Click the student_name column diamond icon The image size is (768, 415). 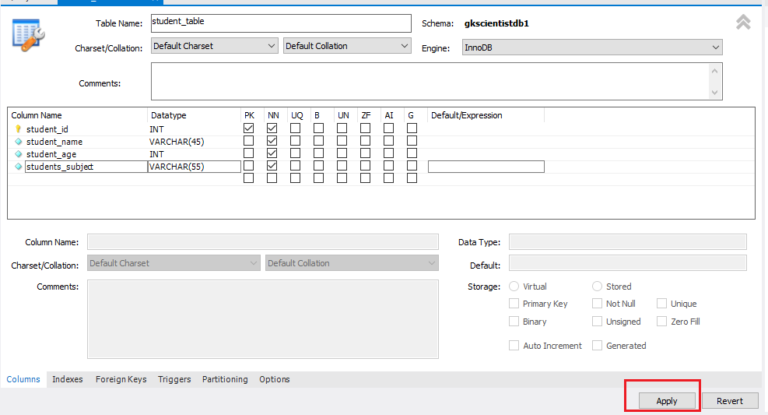coord(18,142)
